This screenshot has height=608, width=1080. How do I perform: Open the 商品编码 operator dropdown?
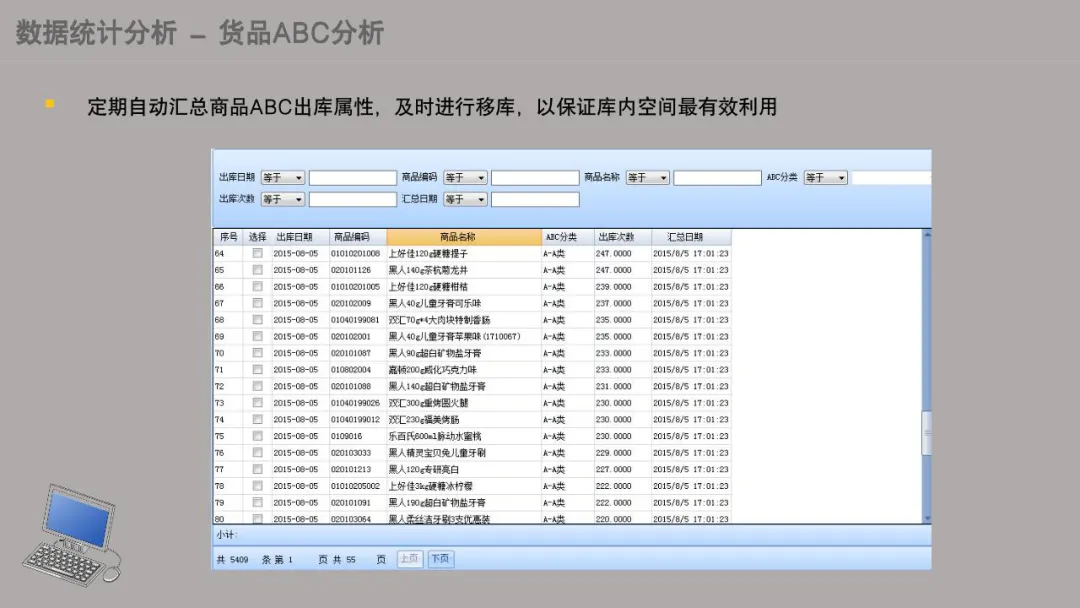point(465,178)
